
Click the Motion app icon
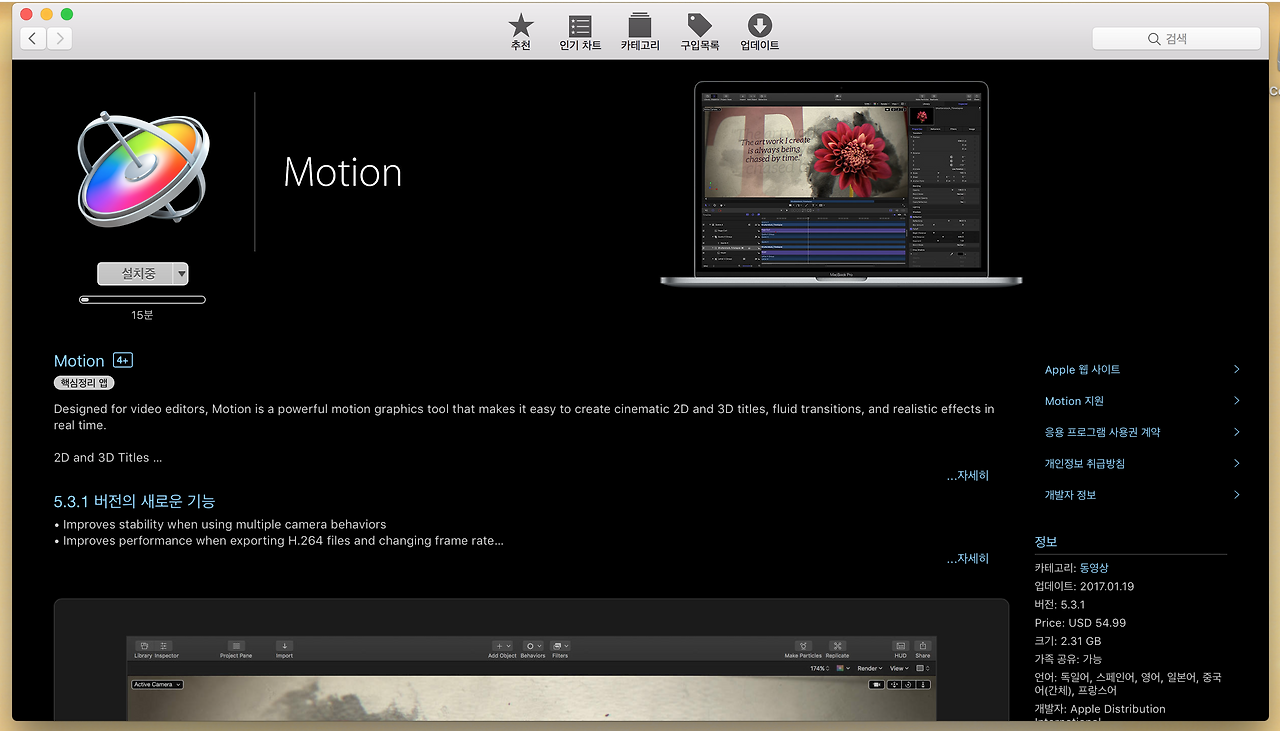pos(143,170)
